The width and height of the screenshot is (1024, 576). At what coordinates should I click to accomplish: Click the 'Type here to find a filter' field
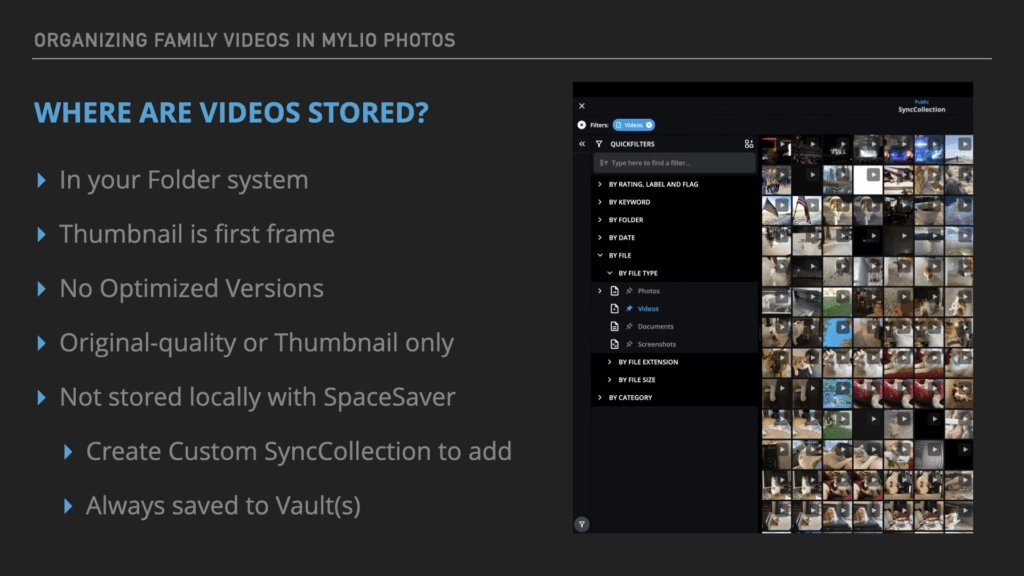point(675,163)
